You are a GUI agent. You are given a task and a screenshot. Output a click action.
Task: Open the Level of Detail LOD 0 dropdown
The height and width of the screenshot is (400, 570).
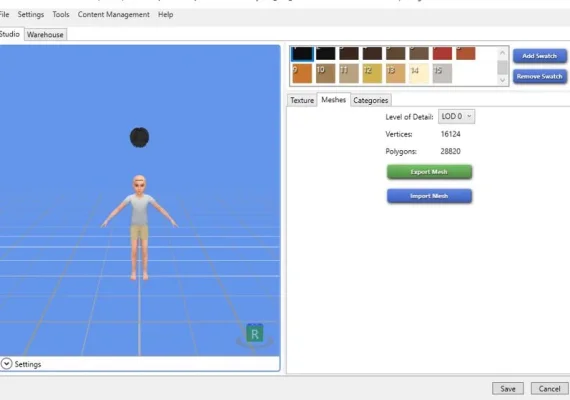coord(456,116)
